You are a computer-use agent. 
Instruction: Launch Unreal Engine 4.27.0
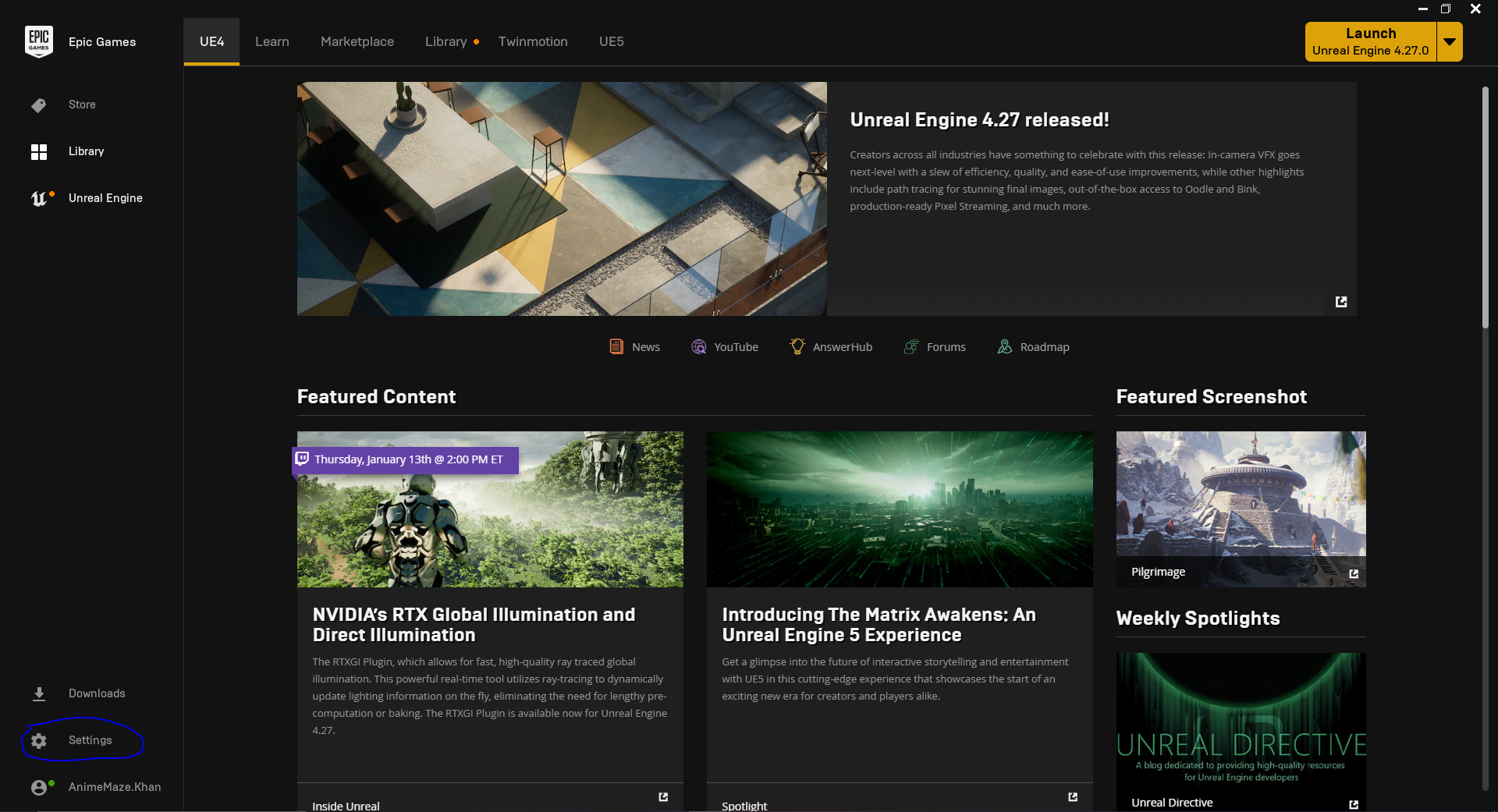coord(1371,41)
